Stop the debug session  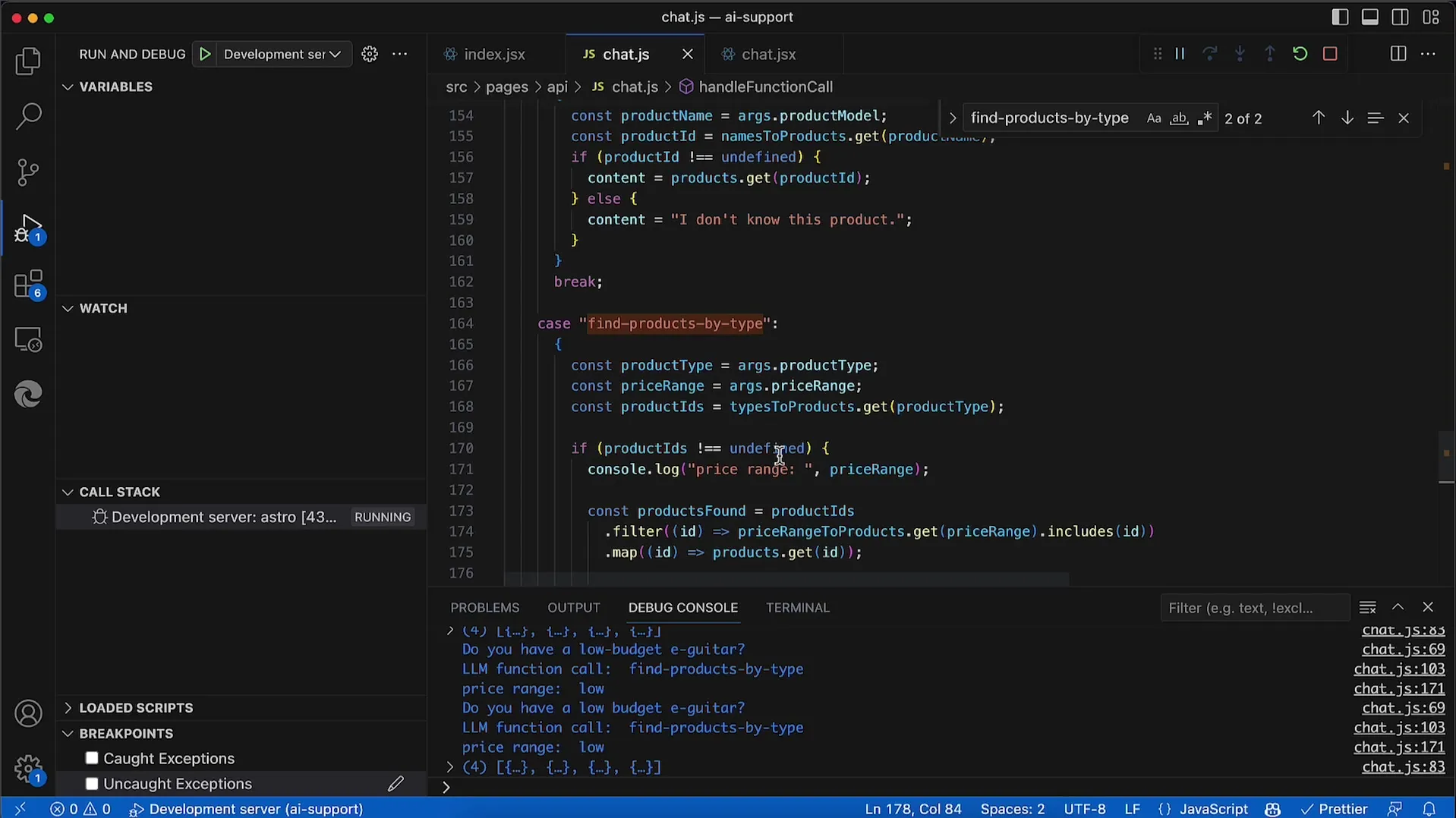(x=1330, y=54)
